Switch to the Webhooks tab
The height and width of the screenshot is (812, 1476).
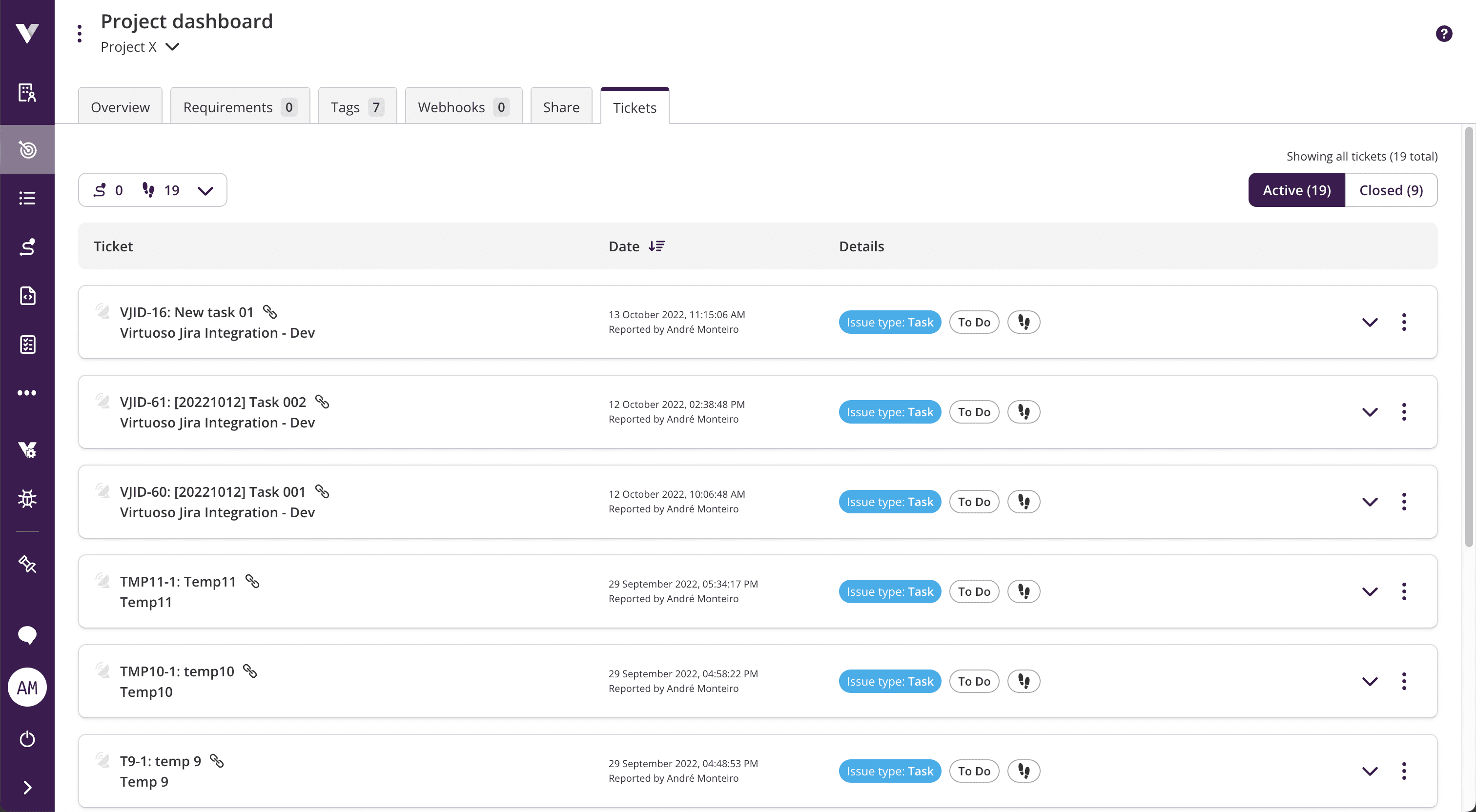(463, 106)
